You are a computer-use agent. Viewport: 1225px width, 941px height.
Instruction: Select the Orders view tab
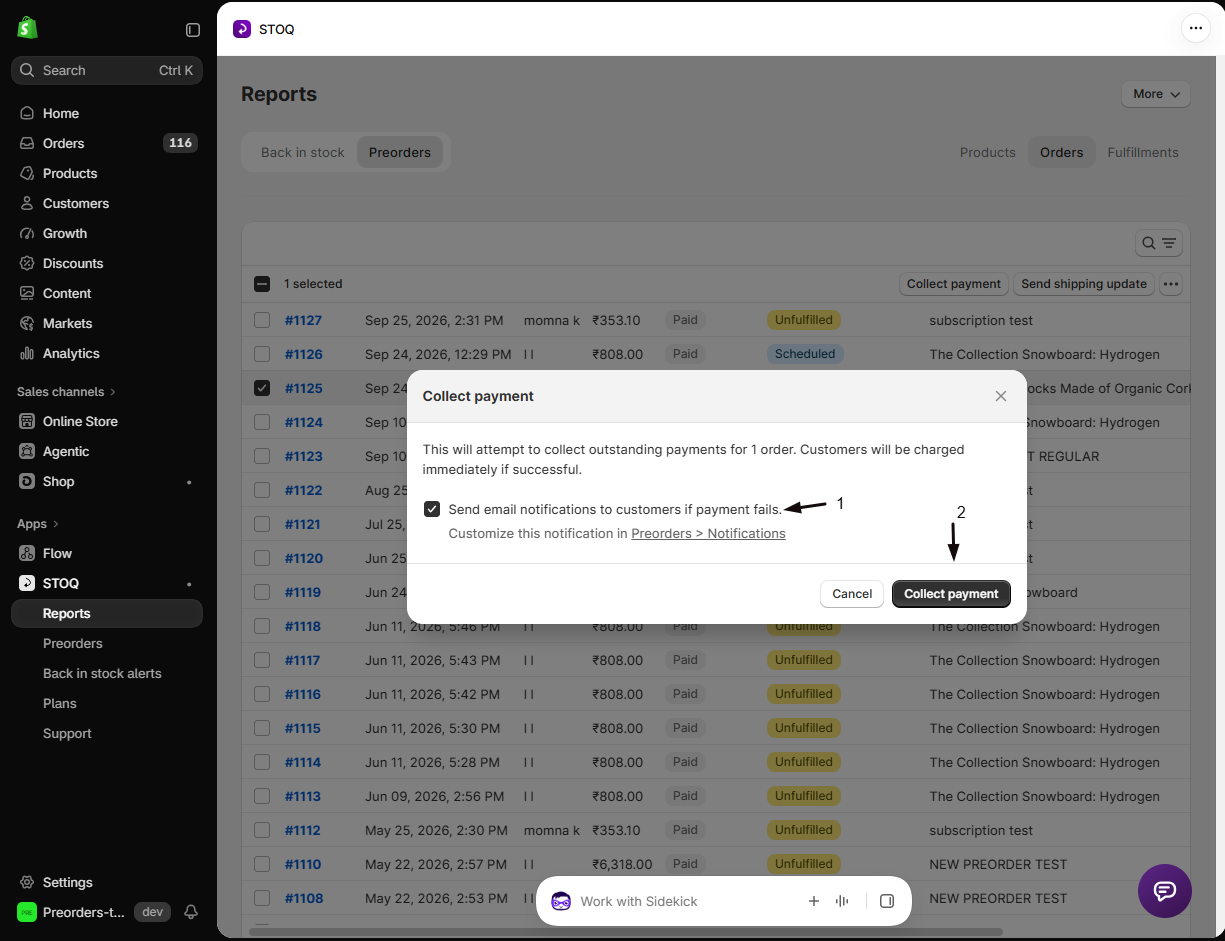pyautogui.click(x=1061, y=152)
